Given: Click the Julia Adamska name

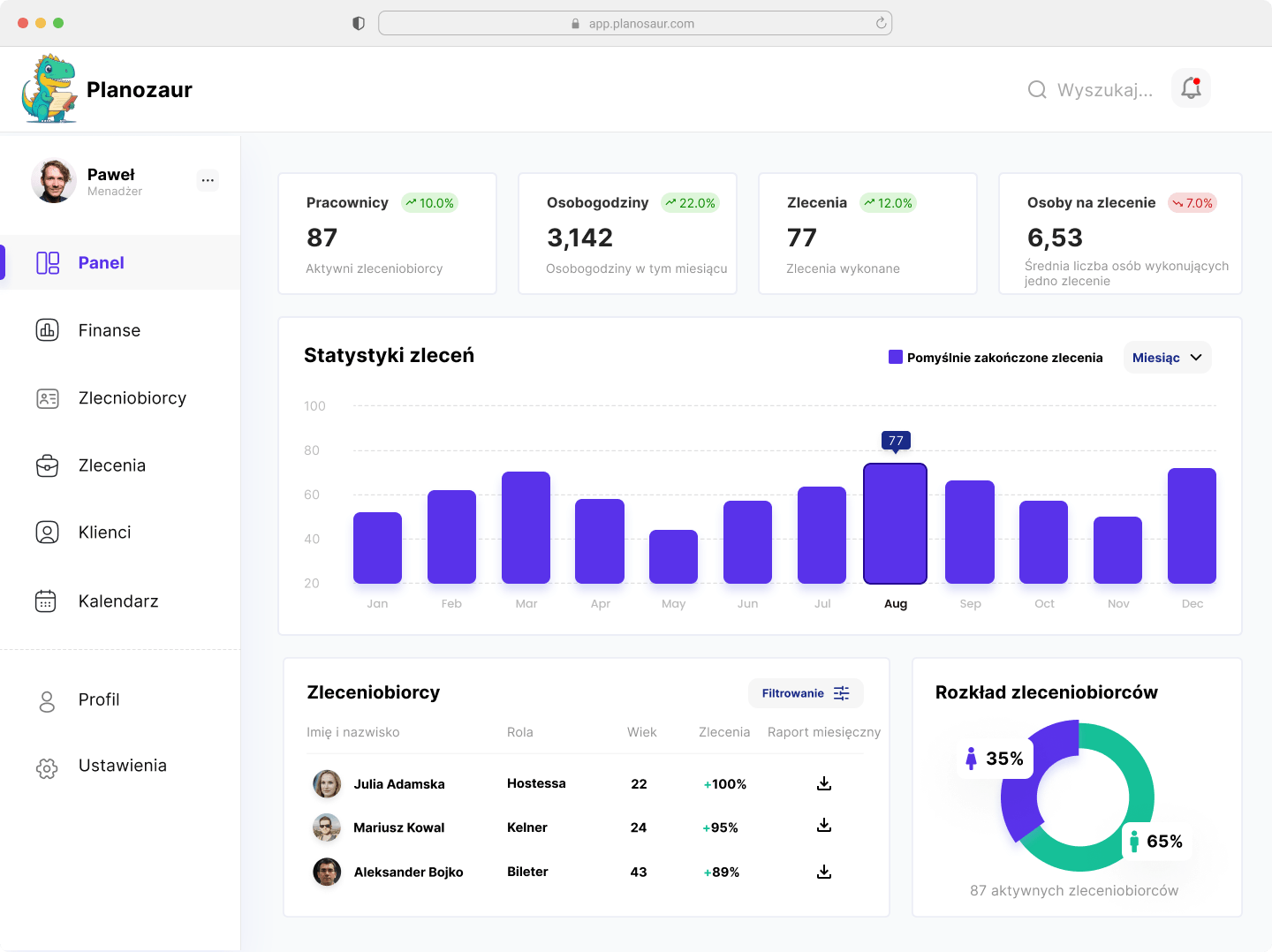Looking at the screenshot, I should (399, 784).
